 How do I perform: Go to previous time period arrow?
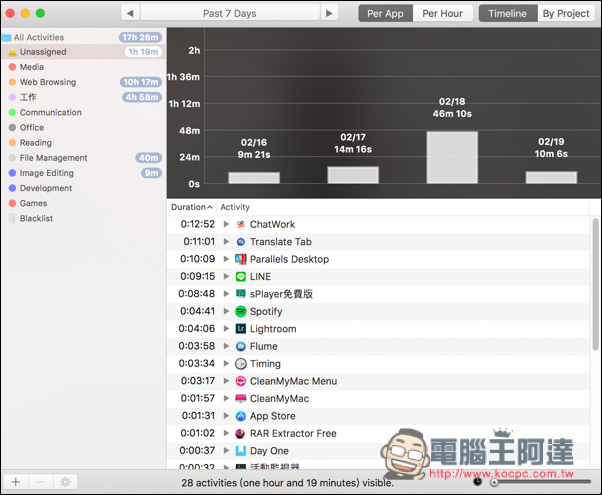pyautogui.click(x=131, y=13)
